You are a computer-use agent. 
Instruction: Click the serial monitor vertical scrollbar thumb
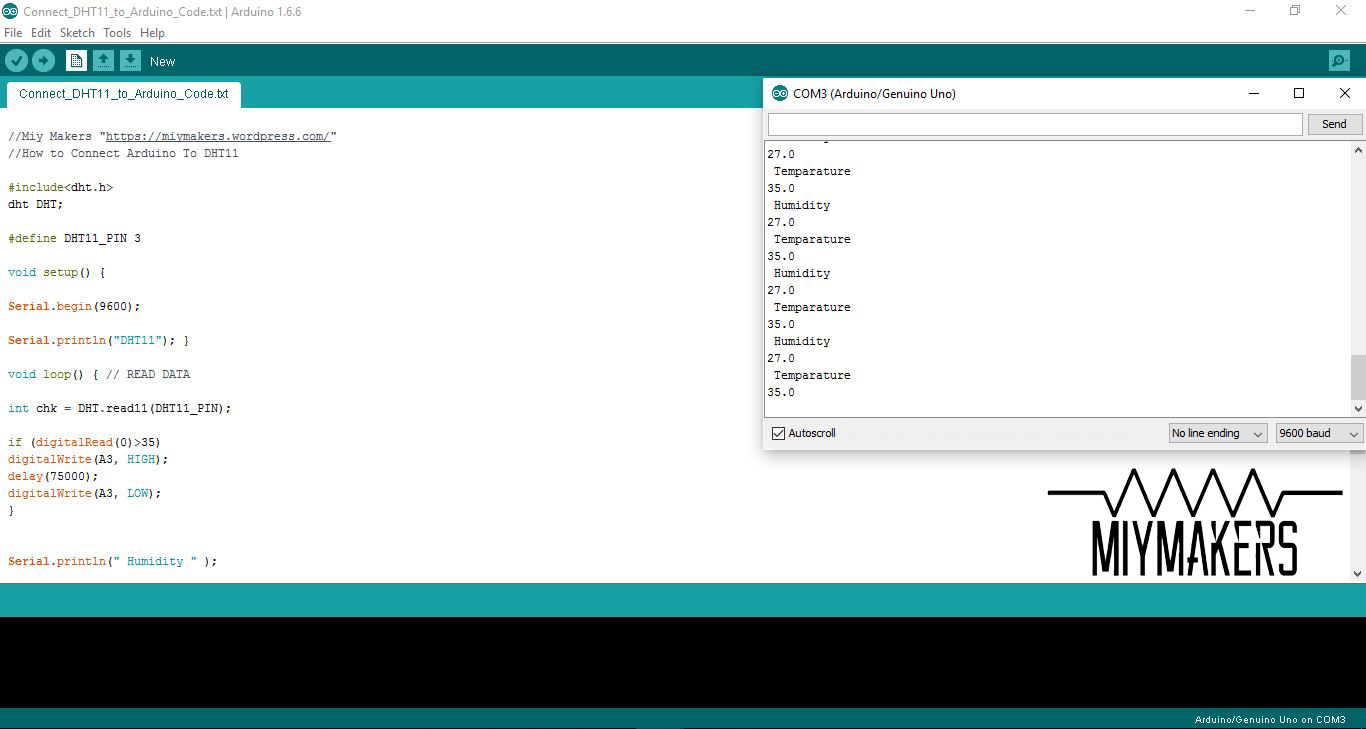coord(1358,377)
